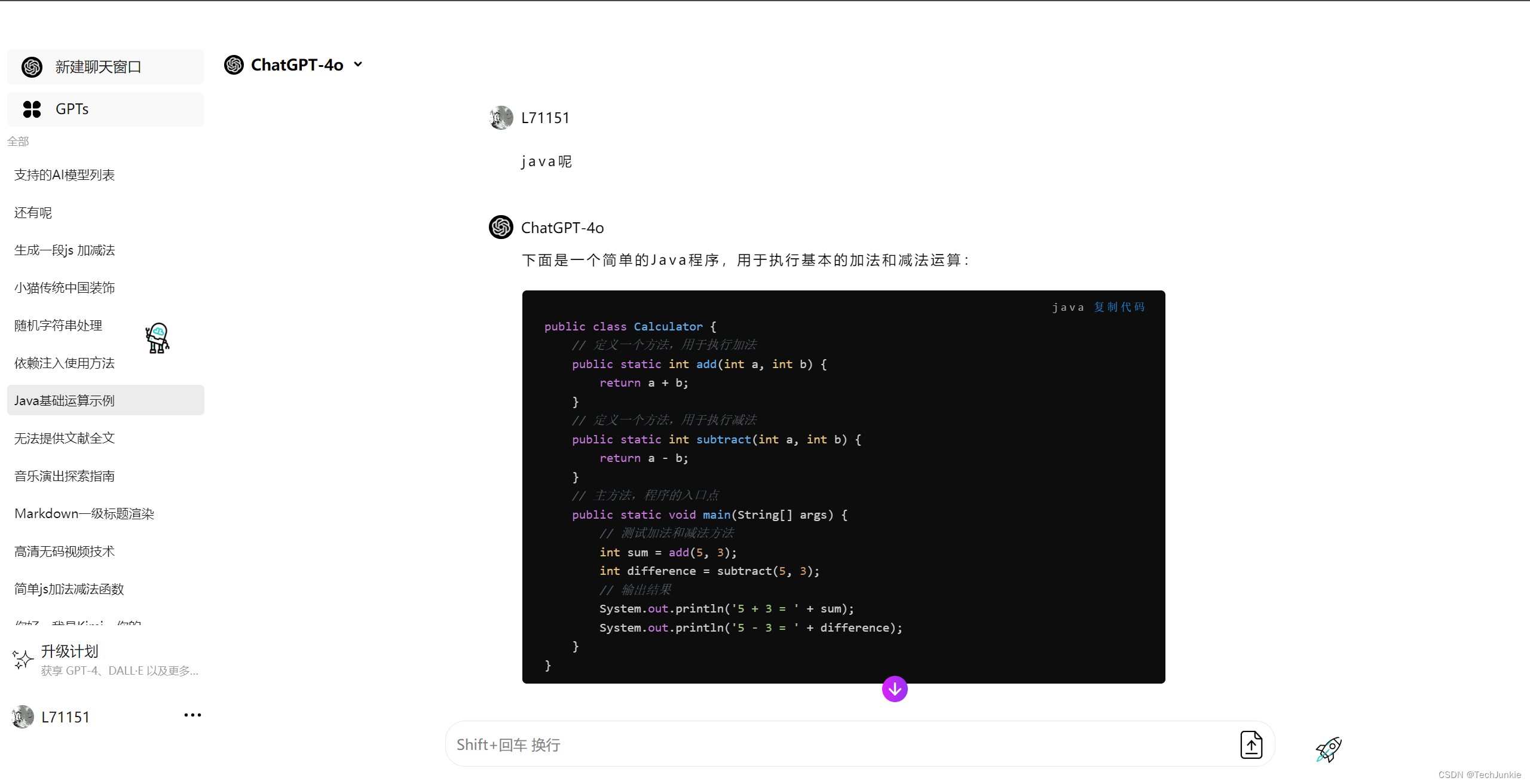Click the 升级计划 upgrade plan button
The height and width of the screenshot is (784, 1530).
(x=69, y=651)
